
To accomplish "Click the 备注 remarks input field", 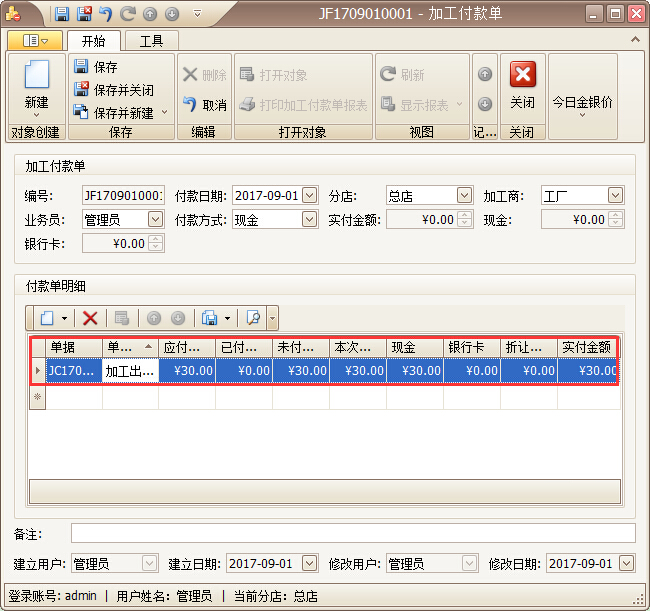I will pos(353,532).
